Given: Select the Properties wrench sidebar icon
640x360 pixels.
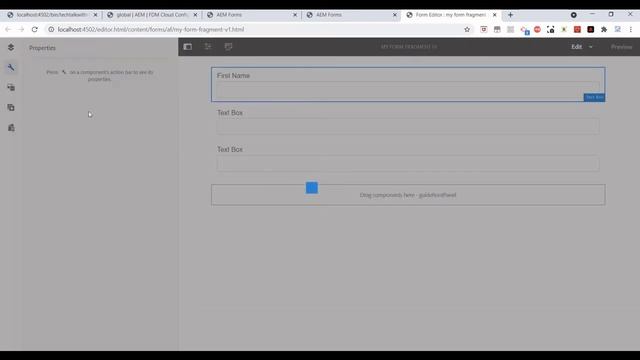Looking at the screenshot, I should pos(11,67).
